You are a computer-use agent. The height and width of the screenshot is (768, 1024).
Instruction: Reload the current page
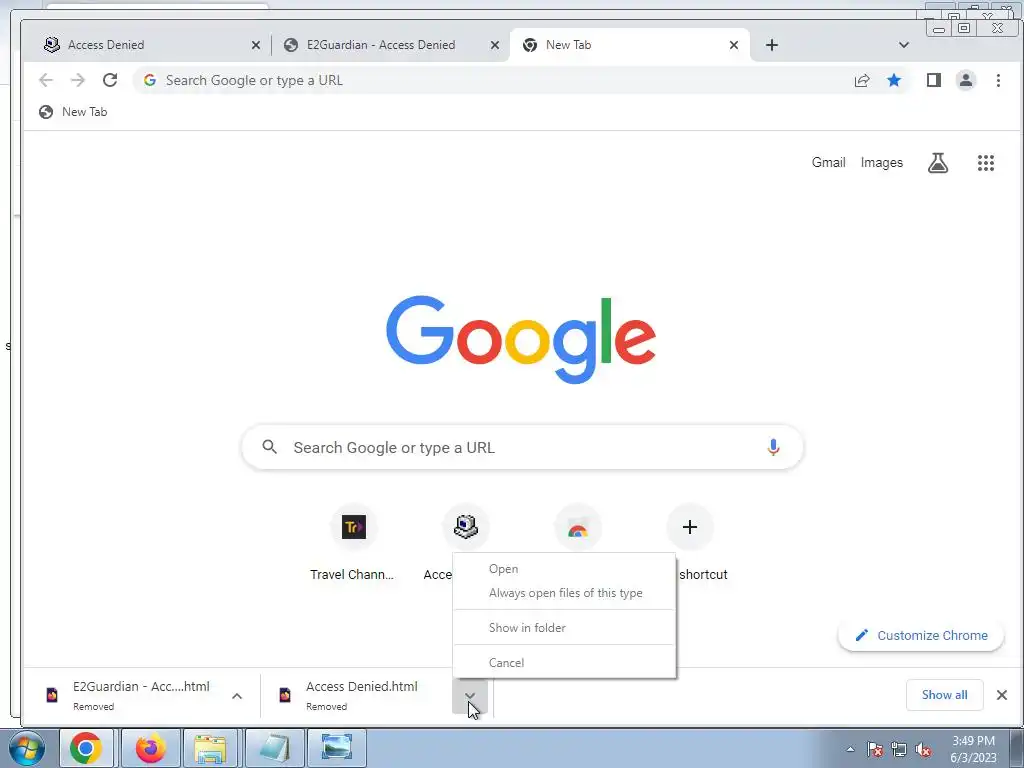pos(110,80)
